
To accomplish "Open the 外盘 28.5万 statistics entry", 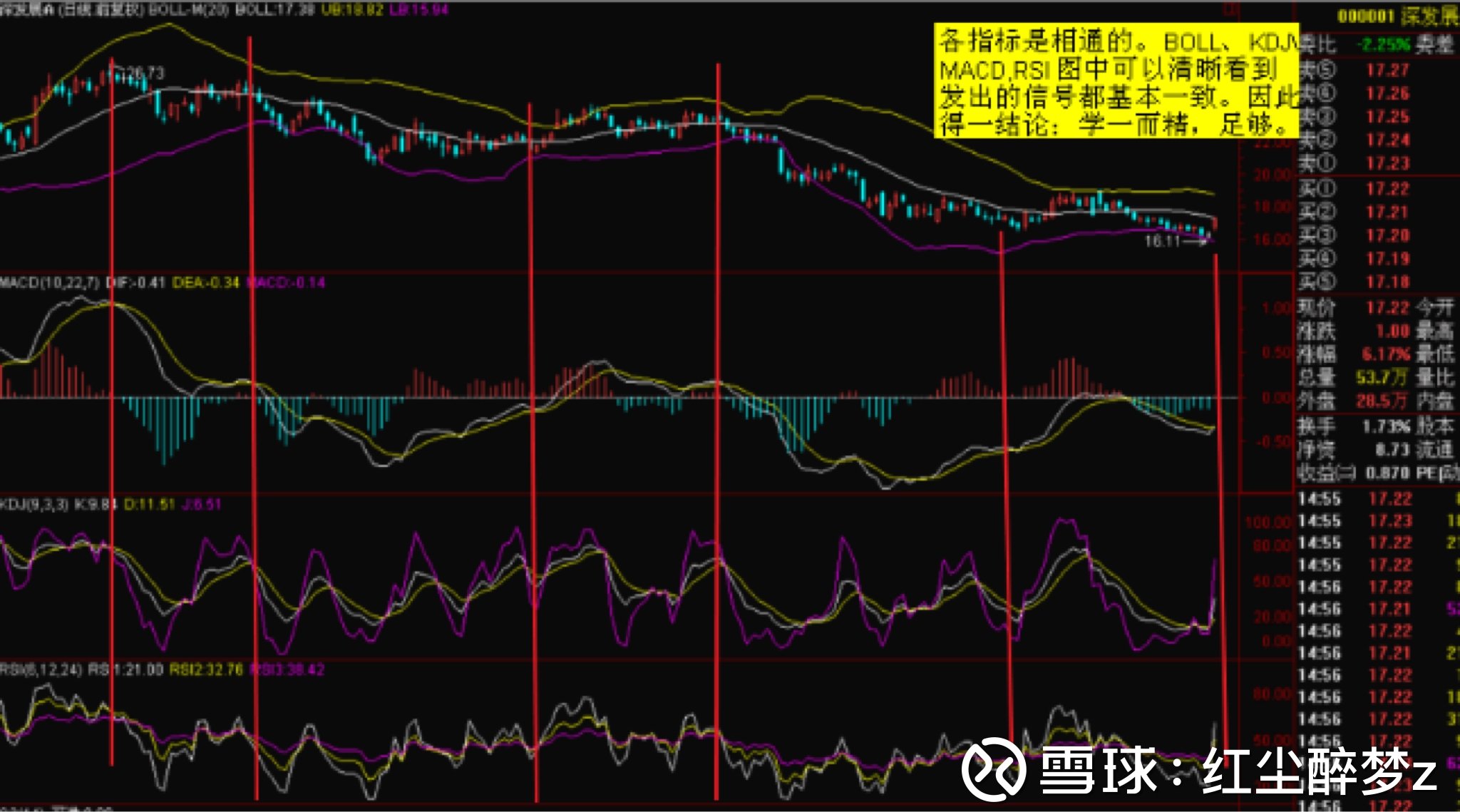I will [1383, 401].
